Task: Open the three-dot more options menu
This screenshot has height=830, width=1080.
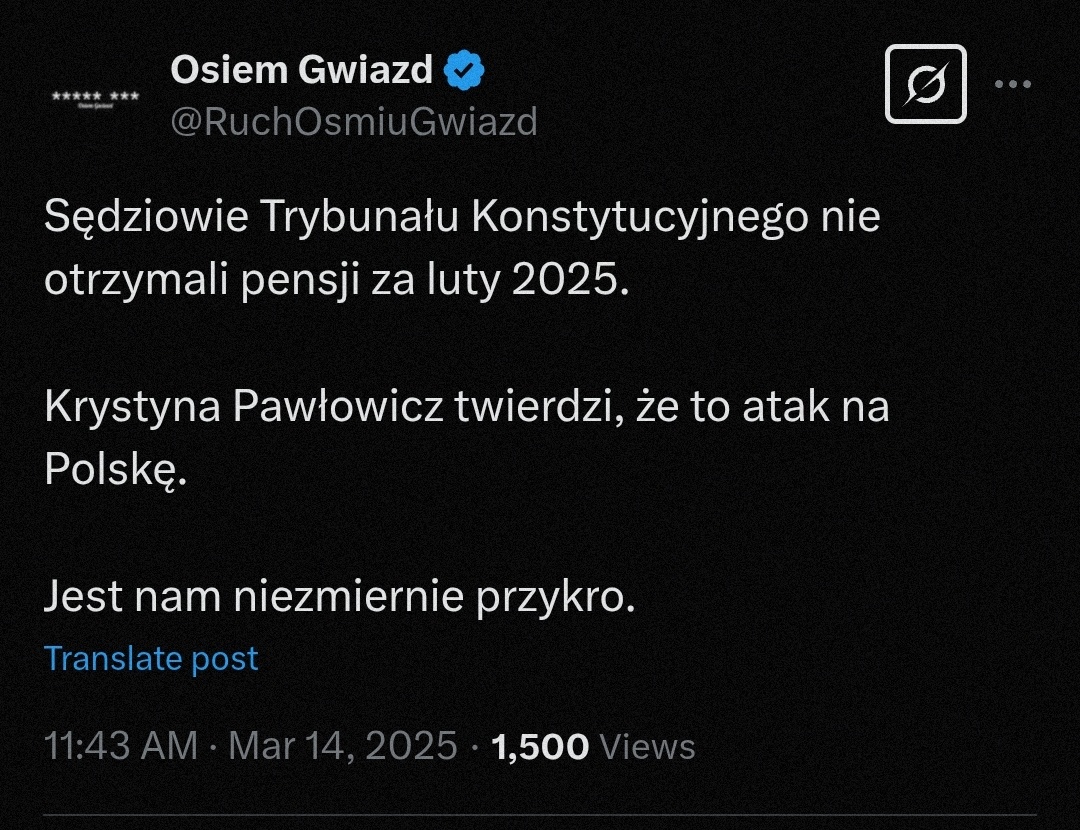Action: click(1012, 84)
